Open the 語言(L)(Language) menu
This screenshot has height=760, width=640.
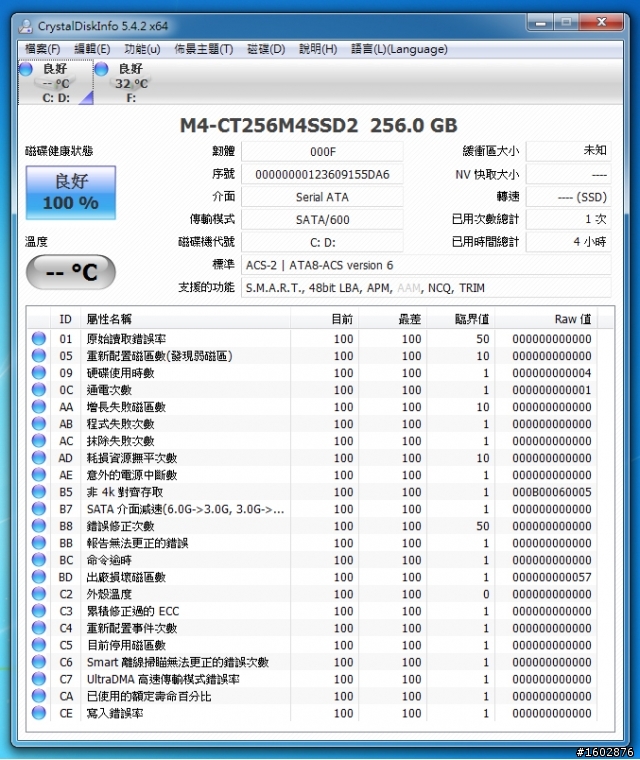pyautogui.click(x=399, y=49)
